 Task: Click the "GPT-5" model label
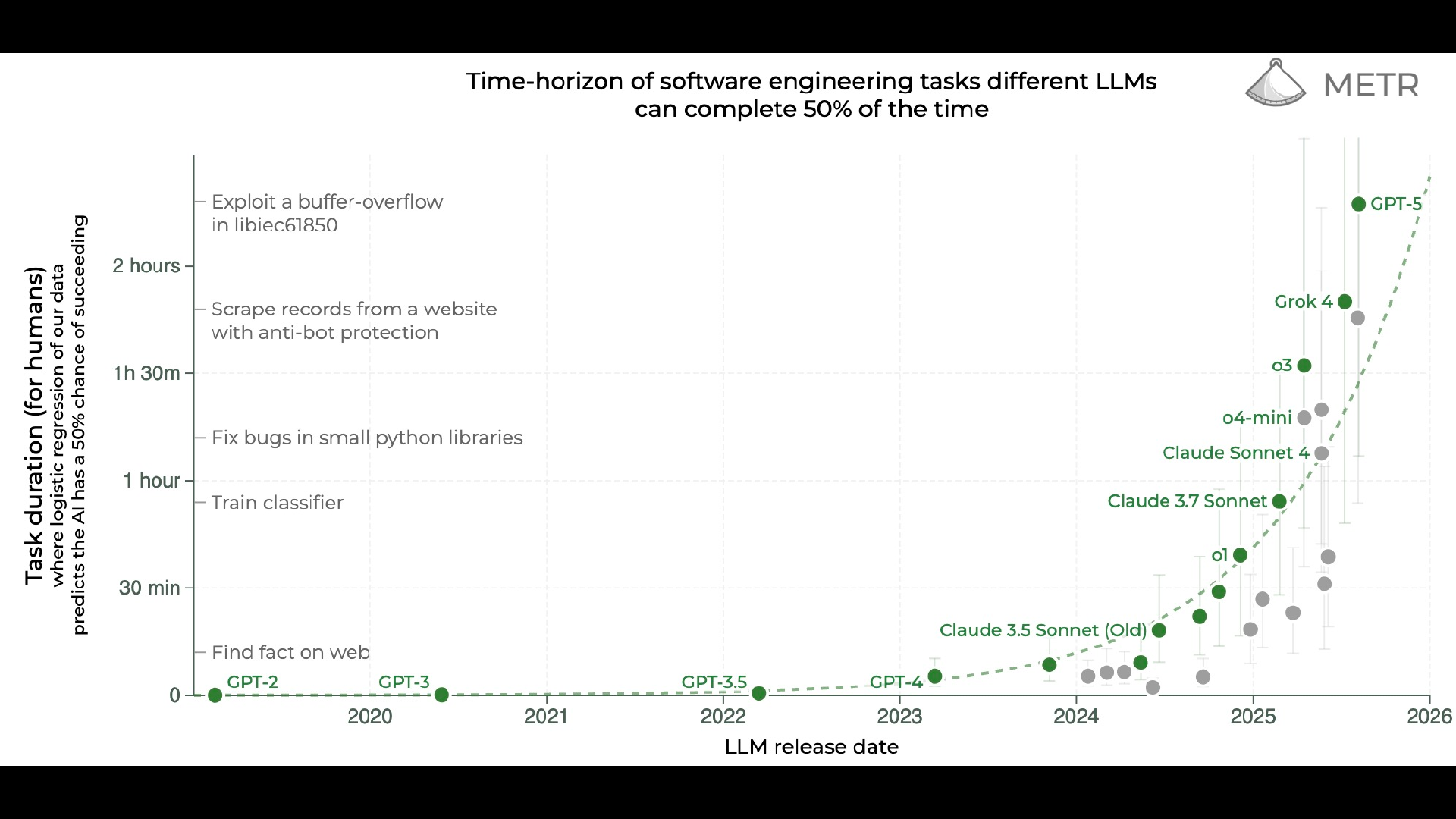[1396, 204]
